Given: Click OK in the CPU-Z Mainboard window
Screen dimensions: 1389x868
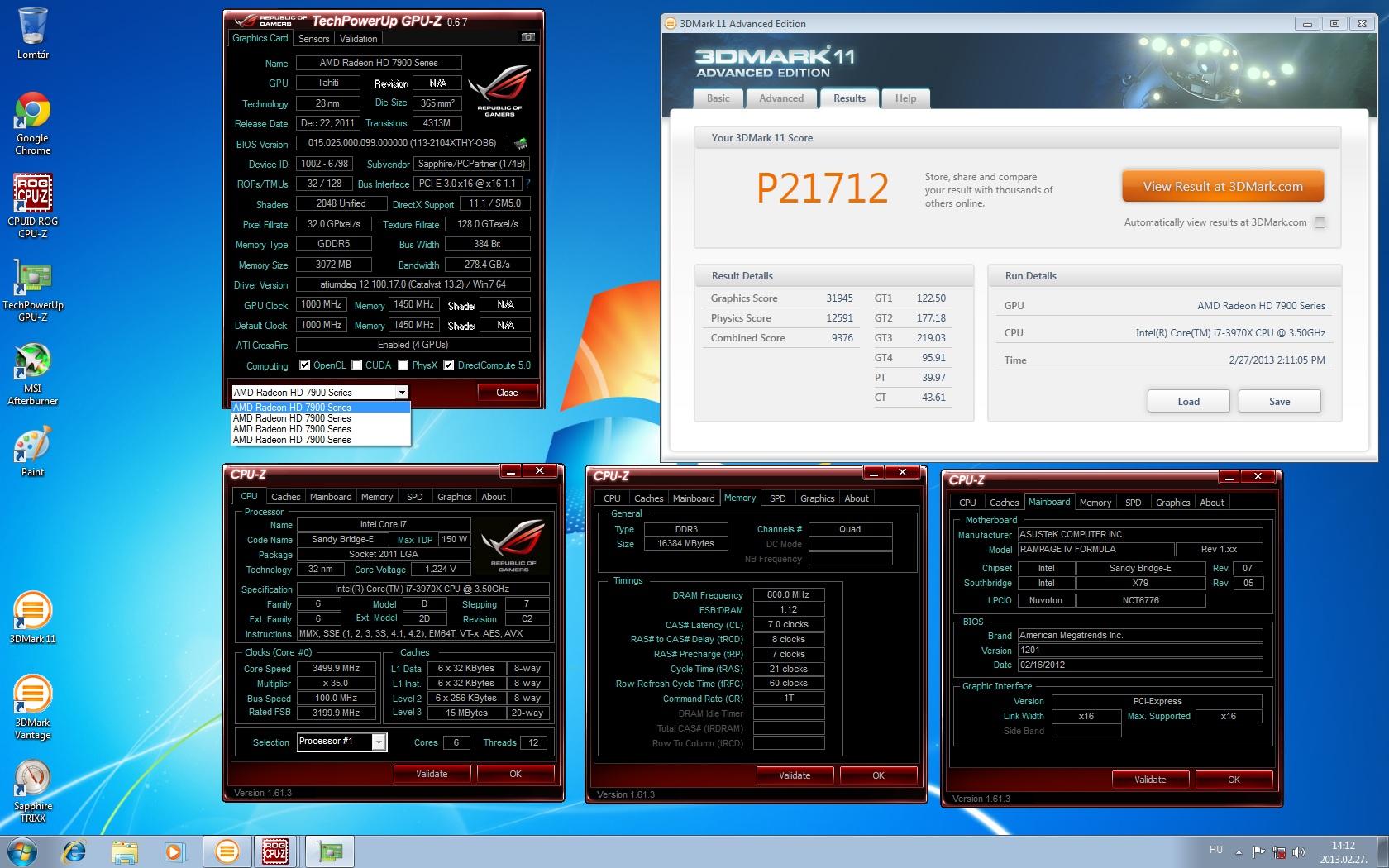Looking at the screenshot, I should (x=1234, y=780).
